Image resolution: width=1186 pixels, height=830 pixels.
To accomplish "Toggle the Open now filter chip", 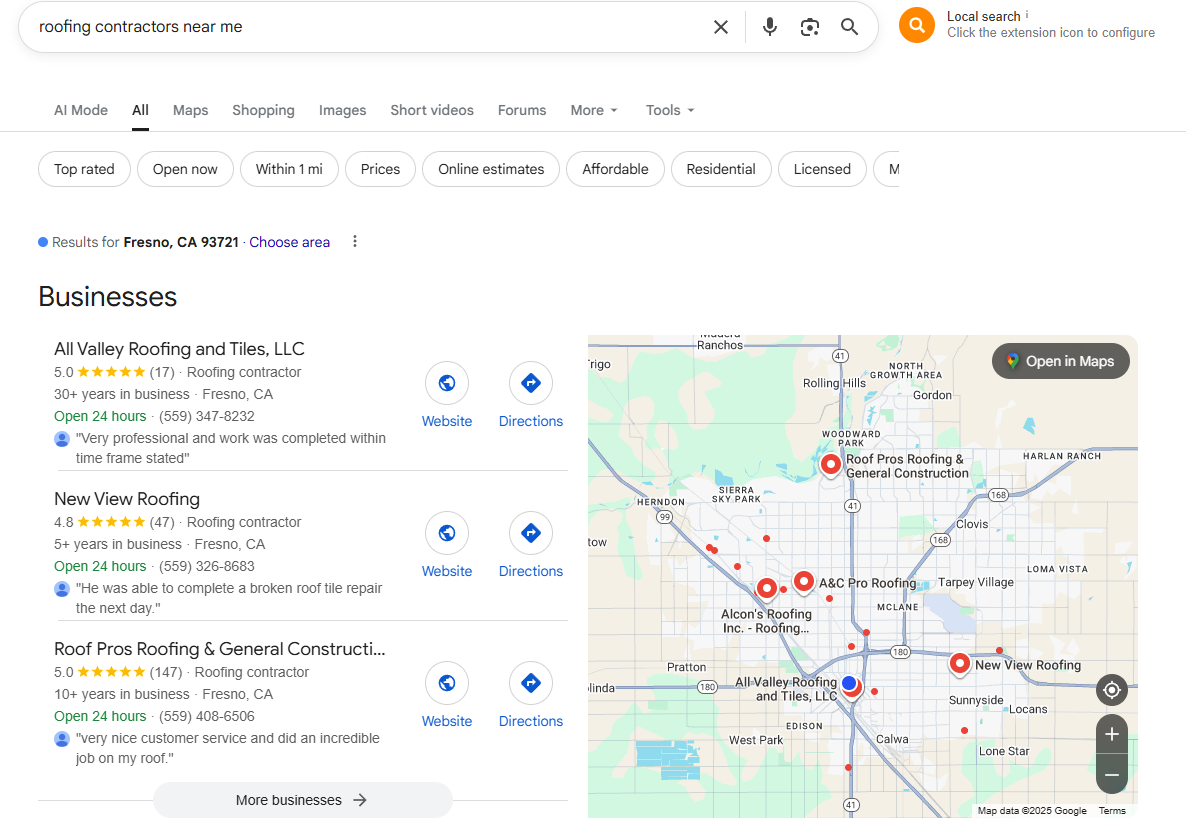I will click(185, 169).
